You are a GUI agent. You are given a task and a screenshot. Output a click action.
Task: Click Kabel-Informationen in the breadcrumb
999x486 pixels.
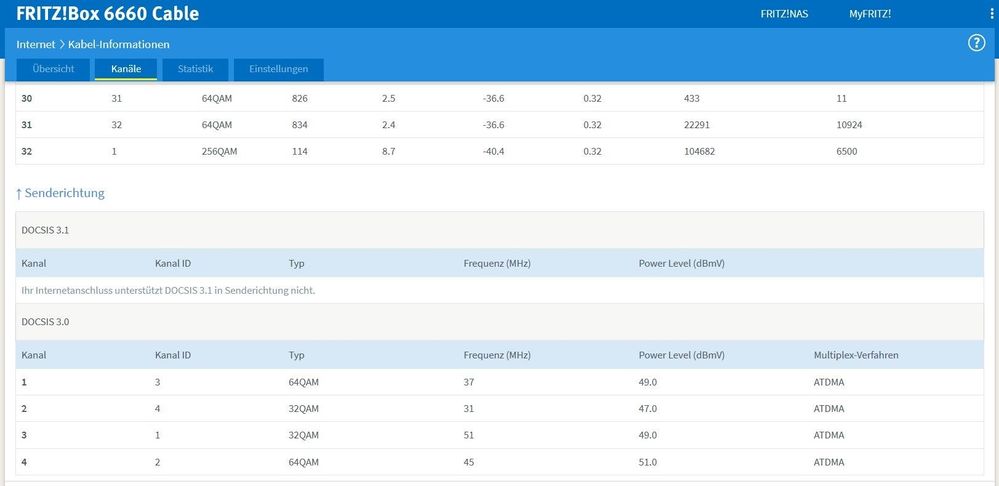coord(118,44)
